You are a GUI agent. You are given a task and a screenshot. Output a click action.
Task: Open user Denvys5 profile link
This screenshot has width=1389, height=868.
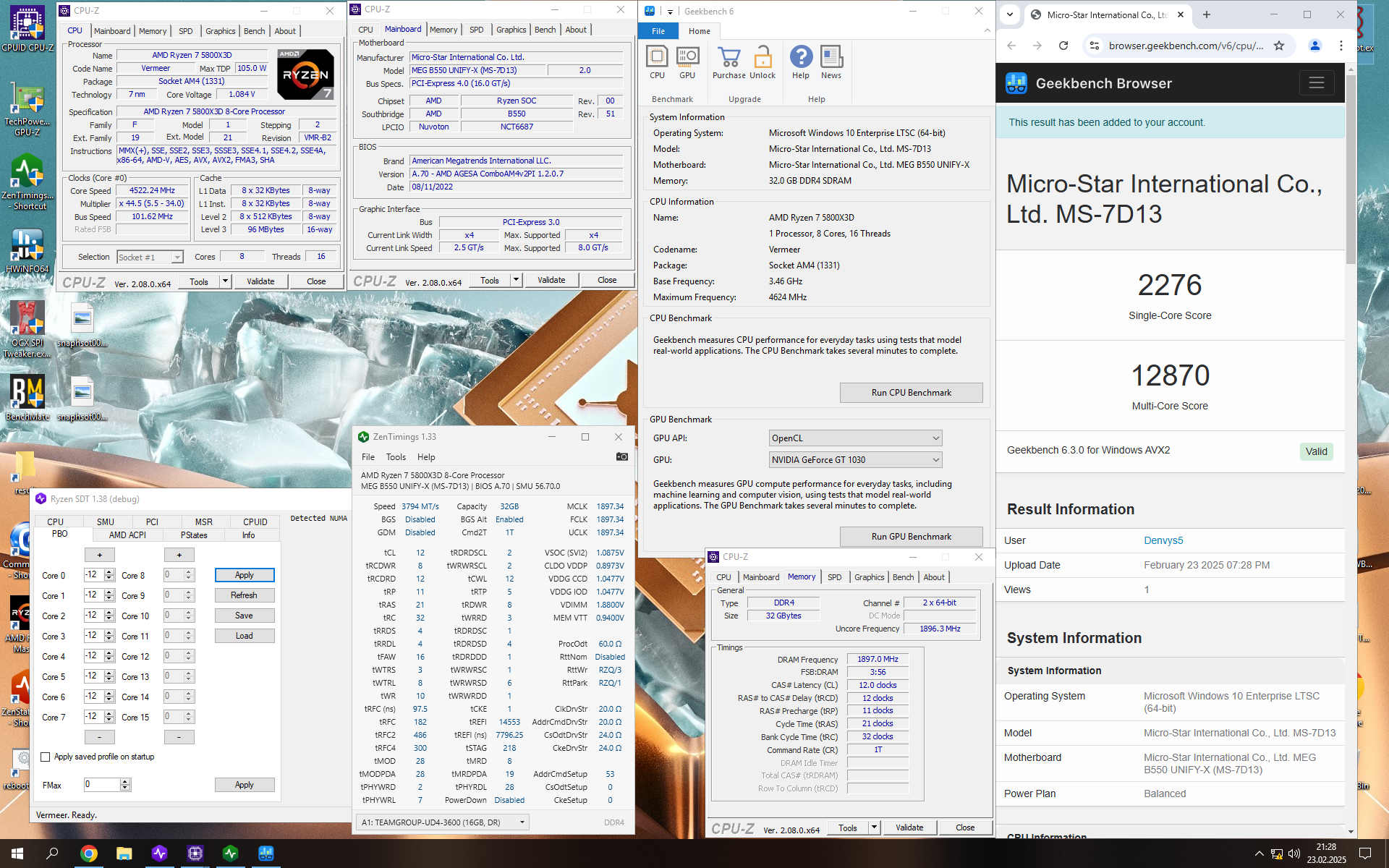1163,540
